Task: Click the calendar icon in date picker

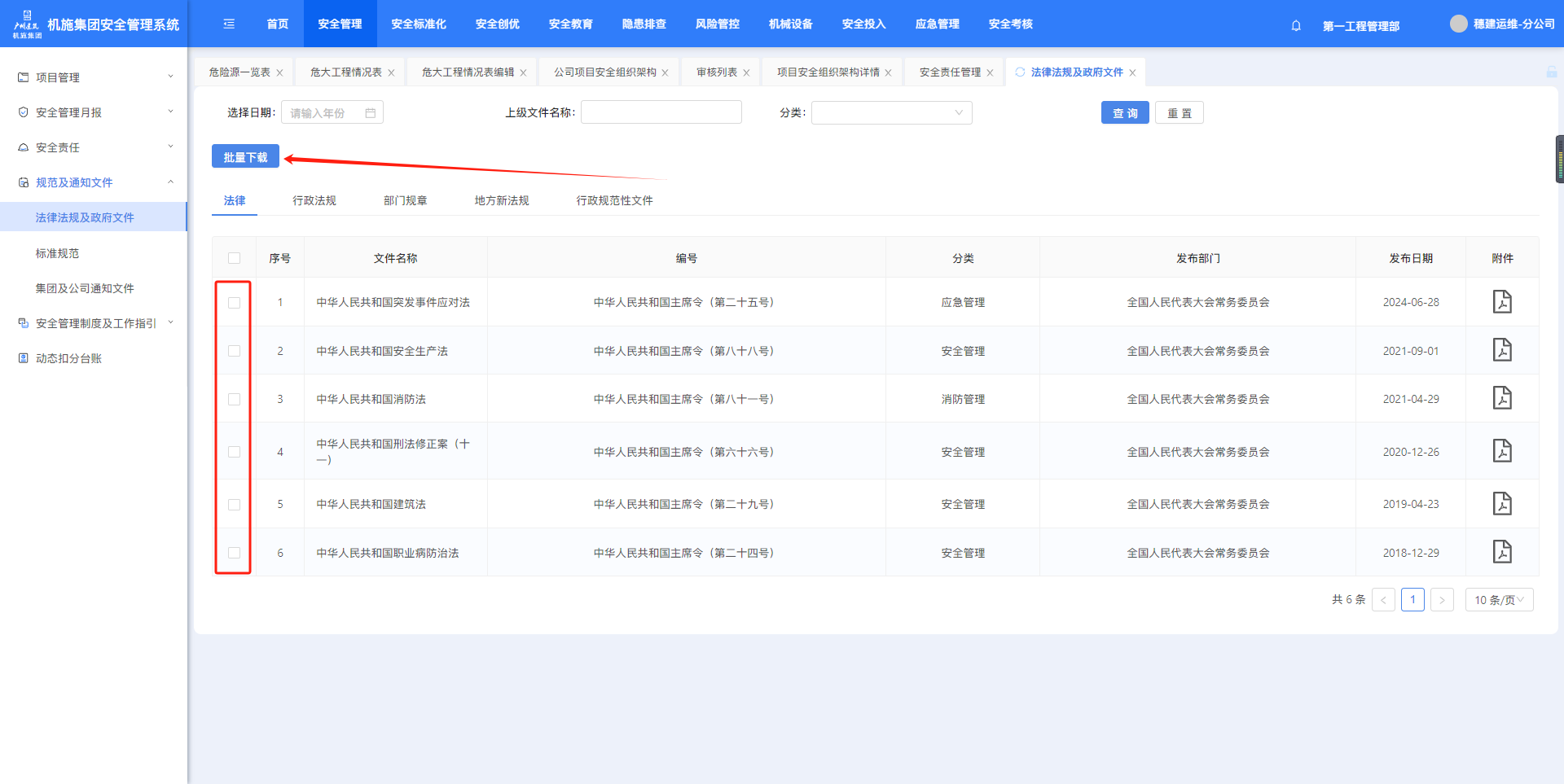Action: pyautogui.click(x=371, y=113)
